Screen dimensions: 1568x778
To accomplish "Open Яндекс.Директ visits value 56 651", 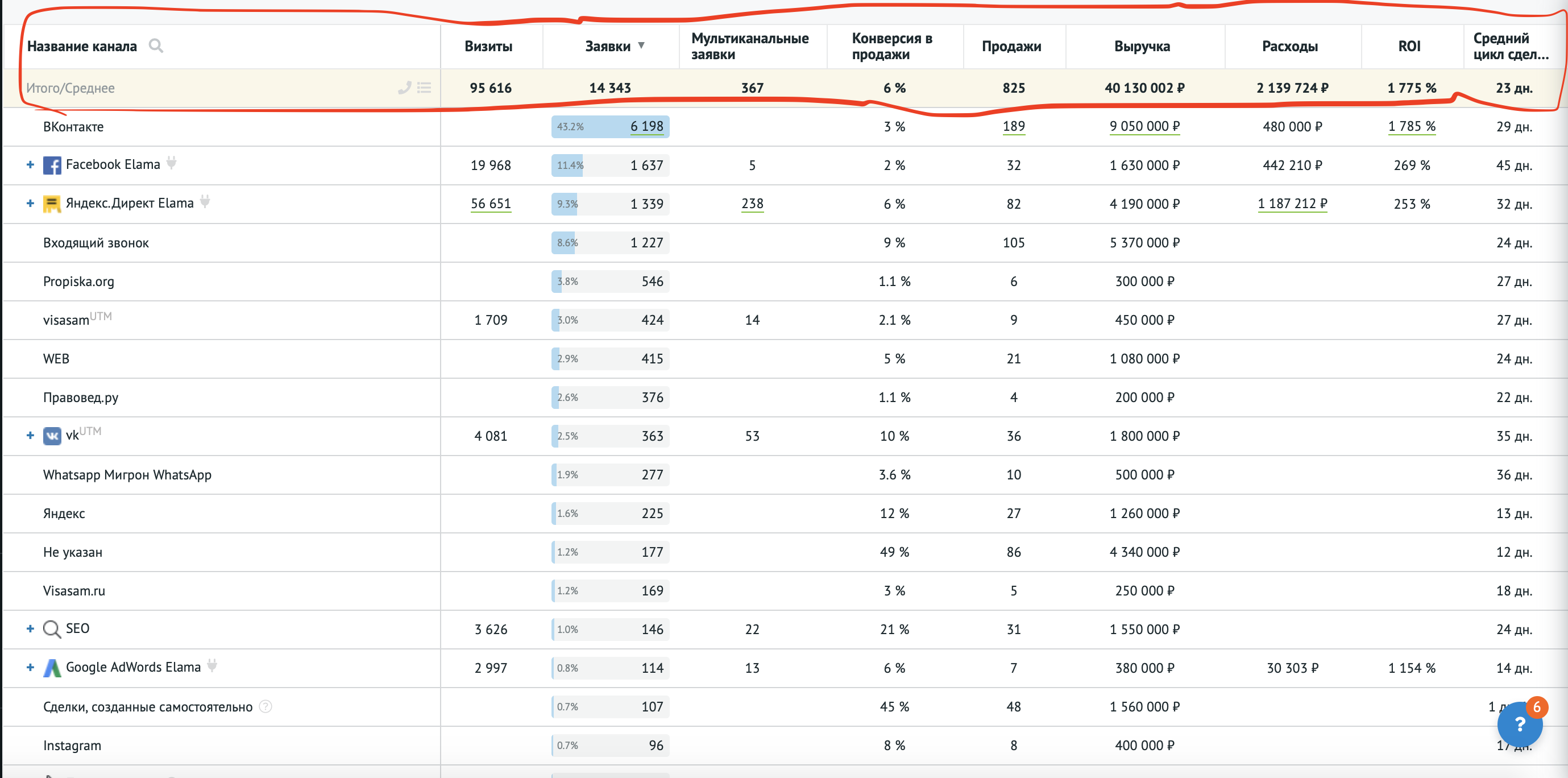I will [491, 204].
